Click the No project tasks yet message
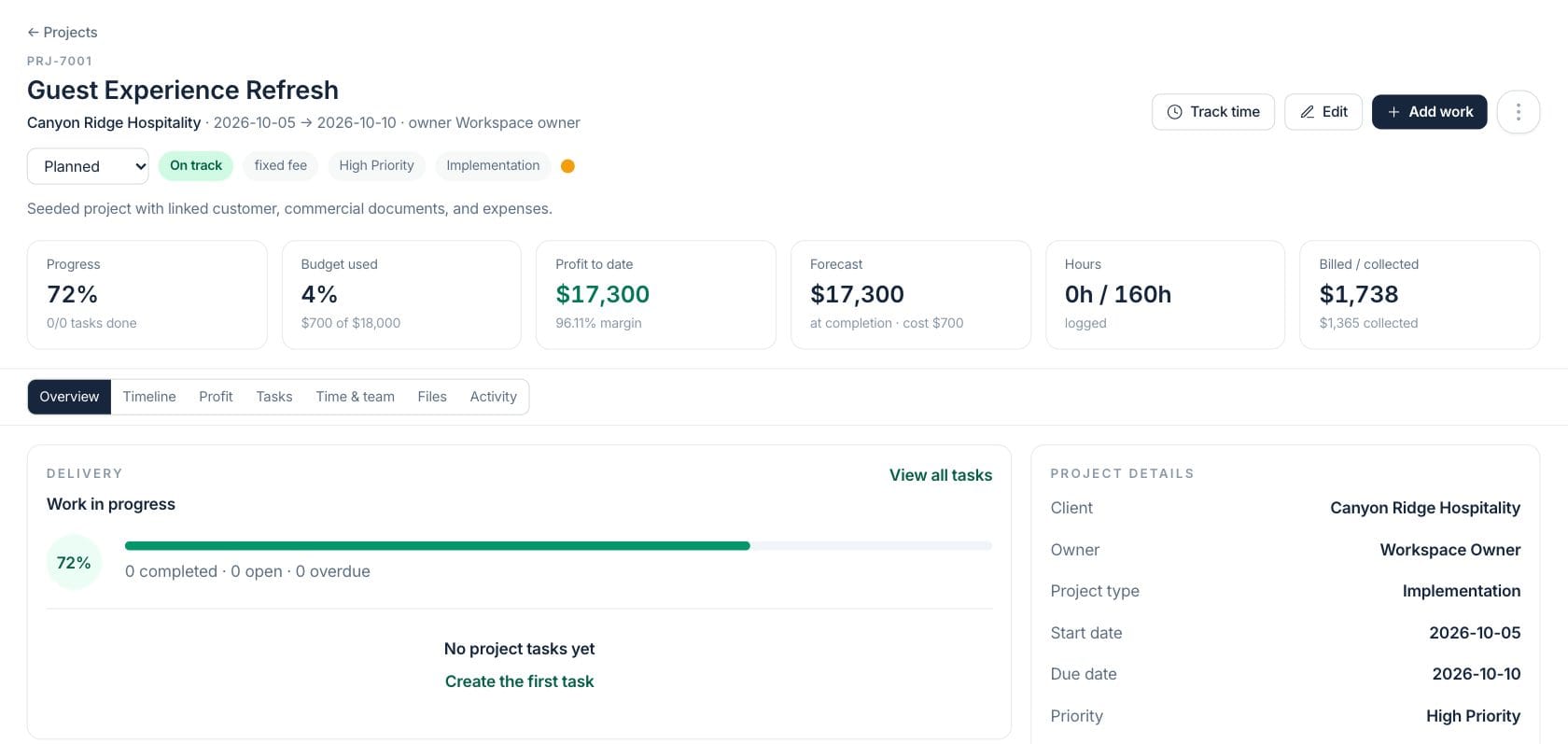This screenshot has width=1568, height=744. [x=519, y=649]
